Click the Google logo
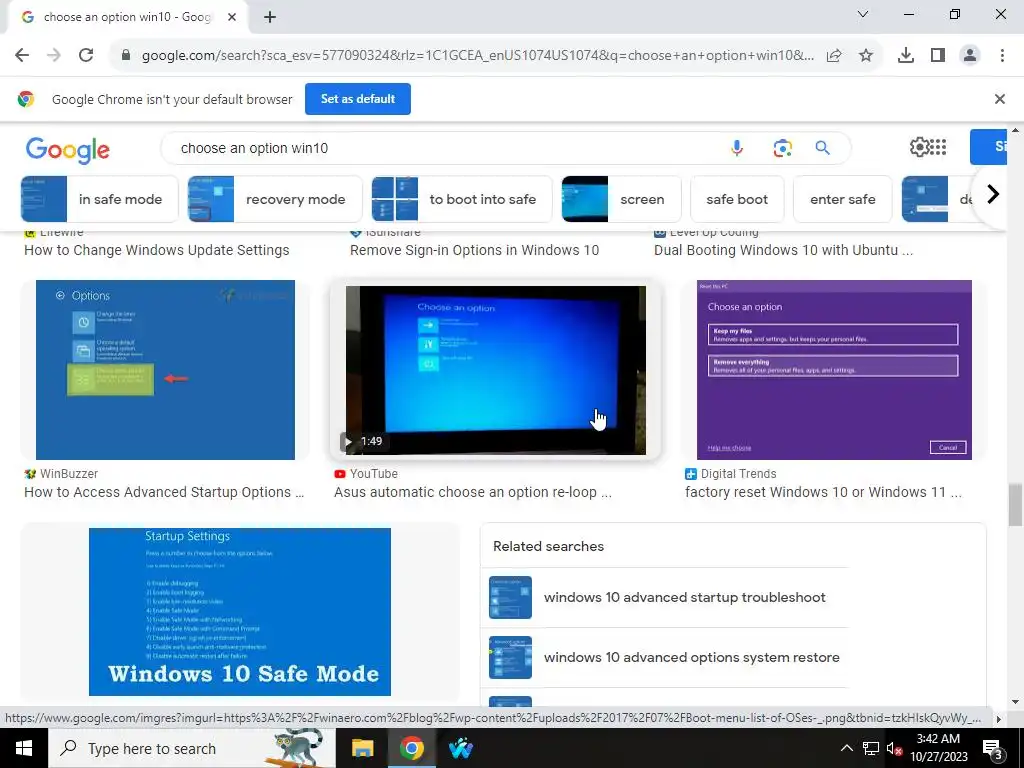This screenshot has height=768, width=1024. 67,150
